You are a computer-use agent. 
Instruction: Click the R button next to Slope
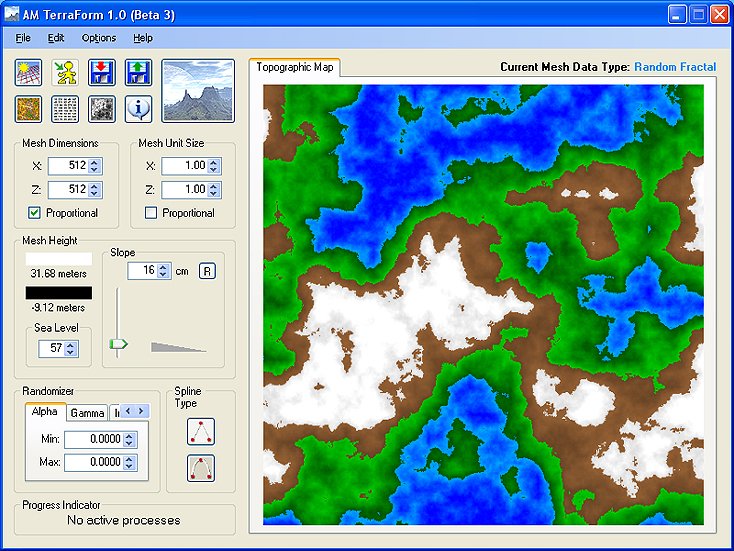[207, 271]
